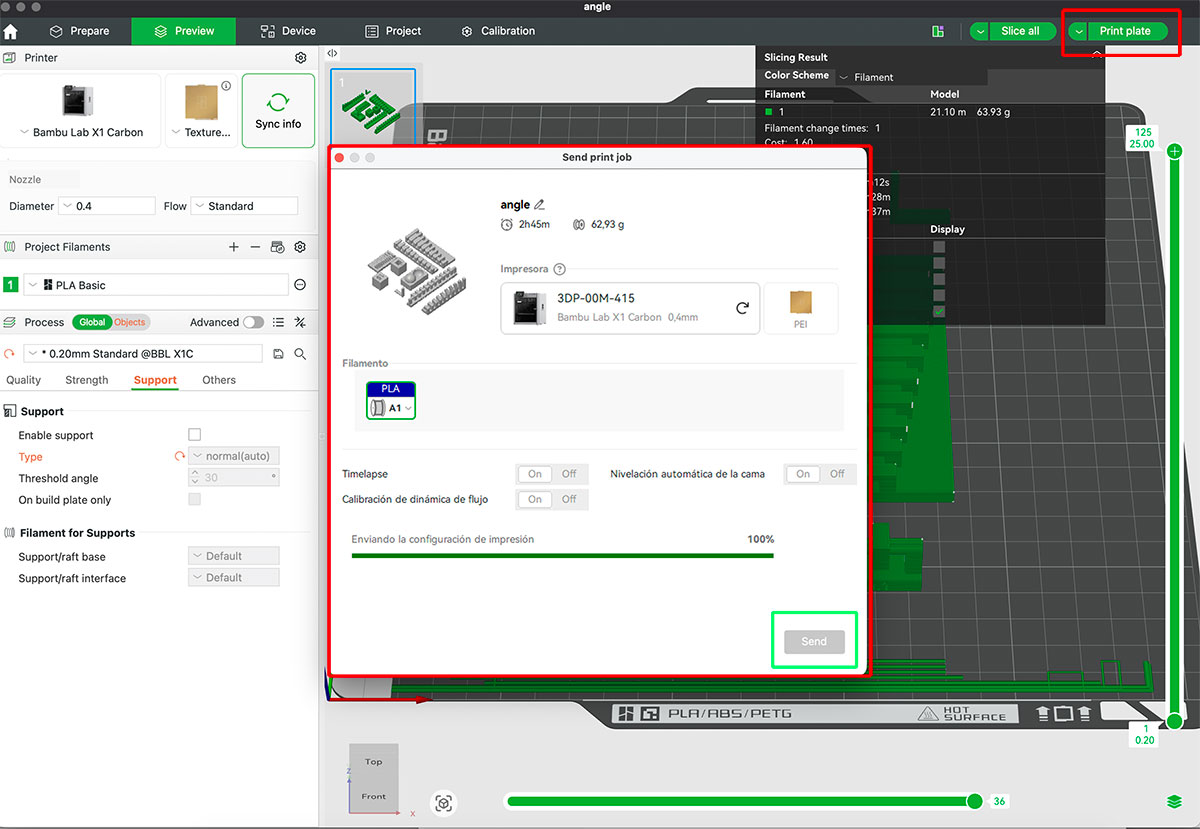
Task: Collapse Slicing Result panel arrow
Action: (x=1097, y=55)
